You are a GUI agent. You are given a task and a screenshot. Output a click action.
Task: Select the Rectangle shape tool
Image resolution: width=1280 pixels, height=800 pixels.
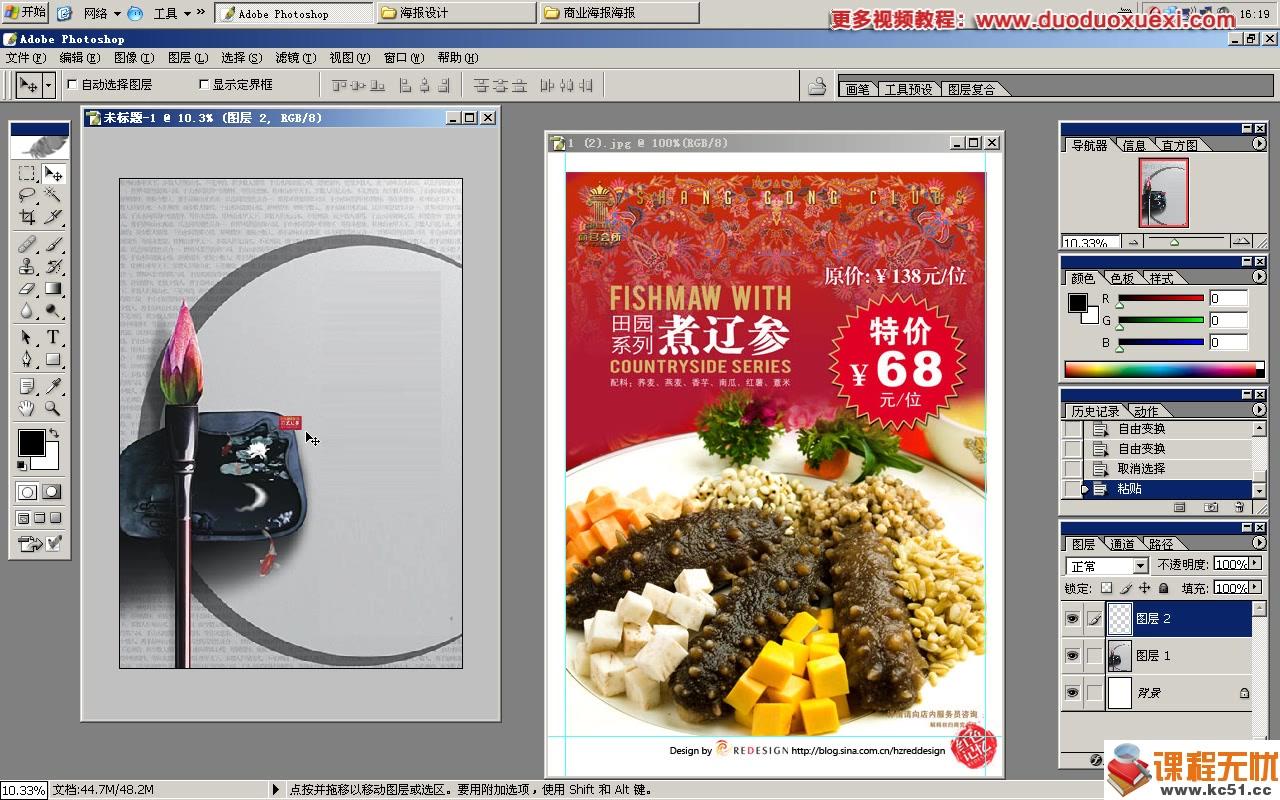[53, 359]
